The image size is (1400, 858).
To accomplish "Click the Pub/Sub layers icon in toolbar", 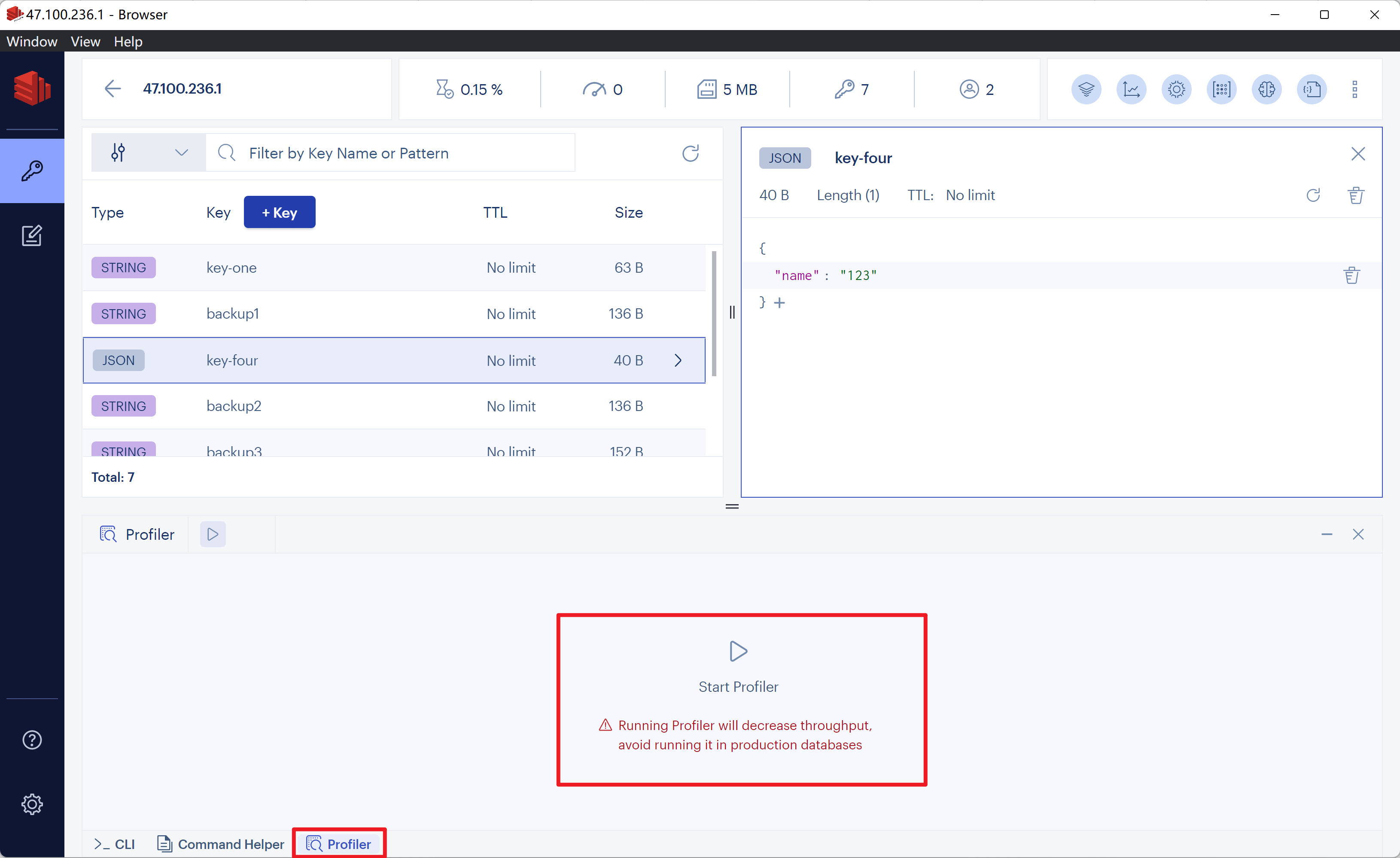I will click(x=1086, y=89).
